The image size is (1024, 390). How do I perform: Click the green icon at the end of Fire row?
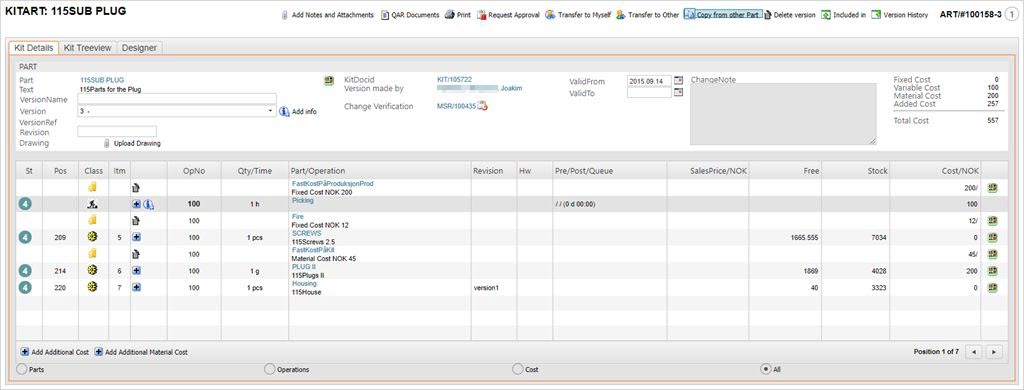993,221
